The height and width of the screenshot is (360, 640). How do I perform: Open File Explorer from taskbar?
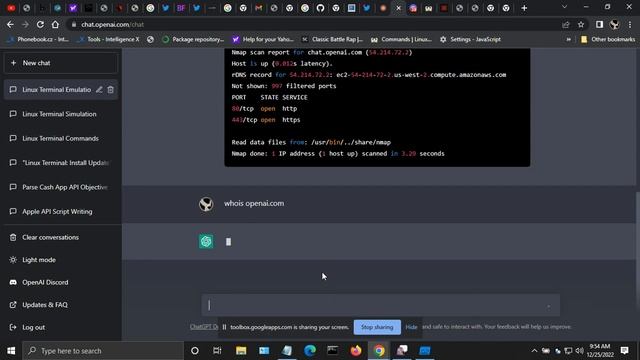(241, 351)
